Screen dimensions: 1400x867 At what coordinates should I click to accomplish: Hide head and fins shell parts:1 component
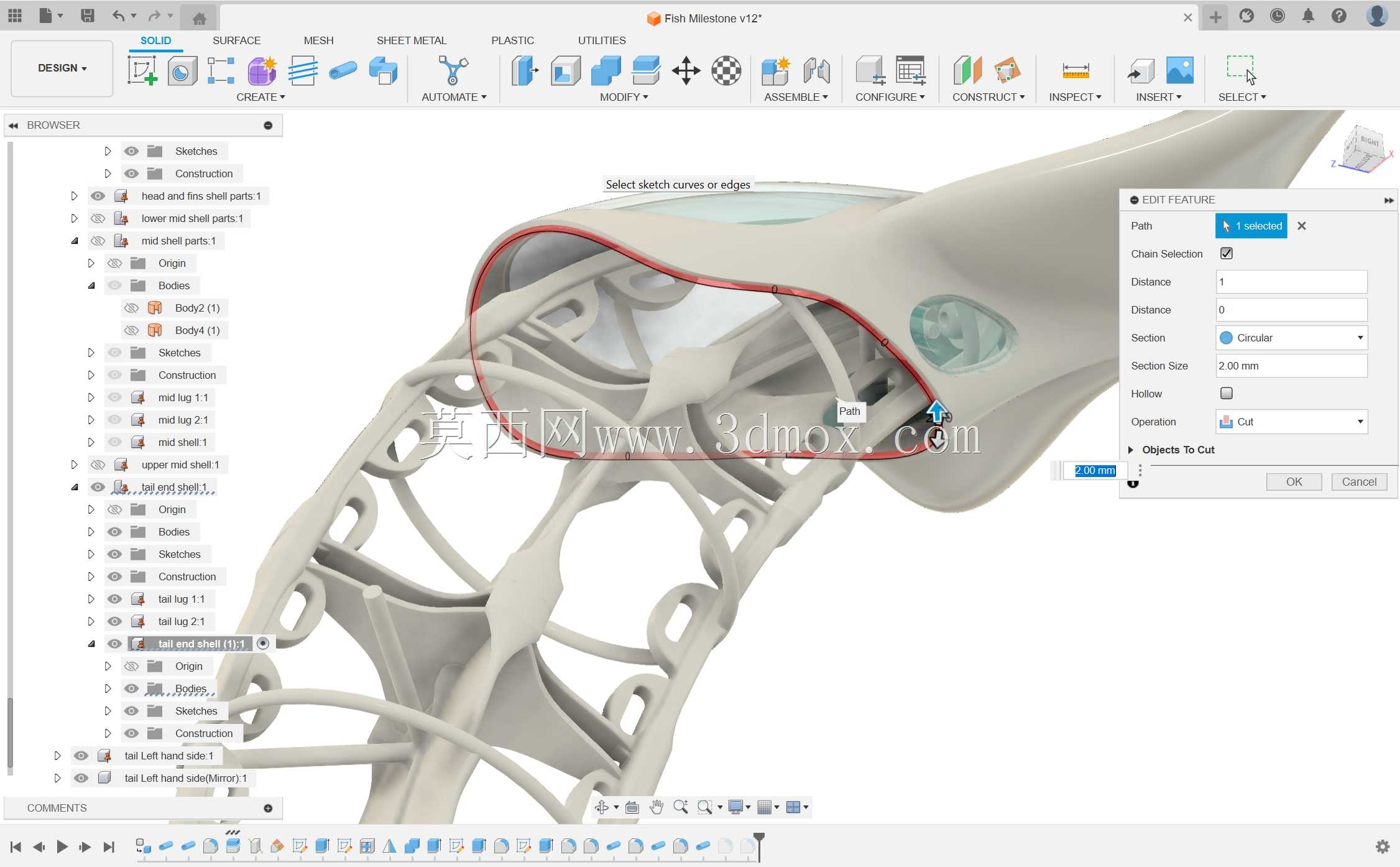tap(98, 196)
